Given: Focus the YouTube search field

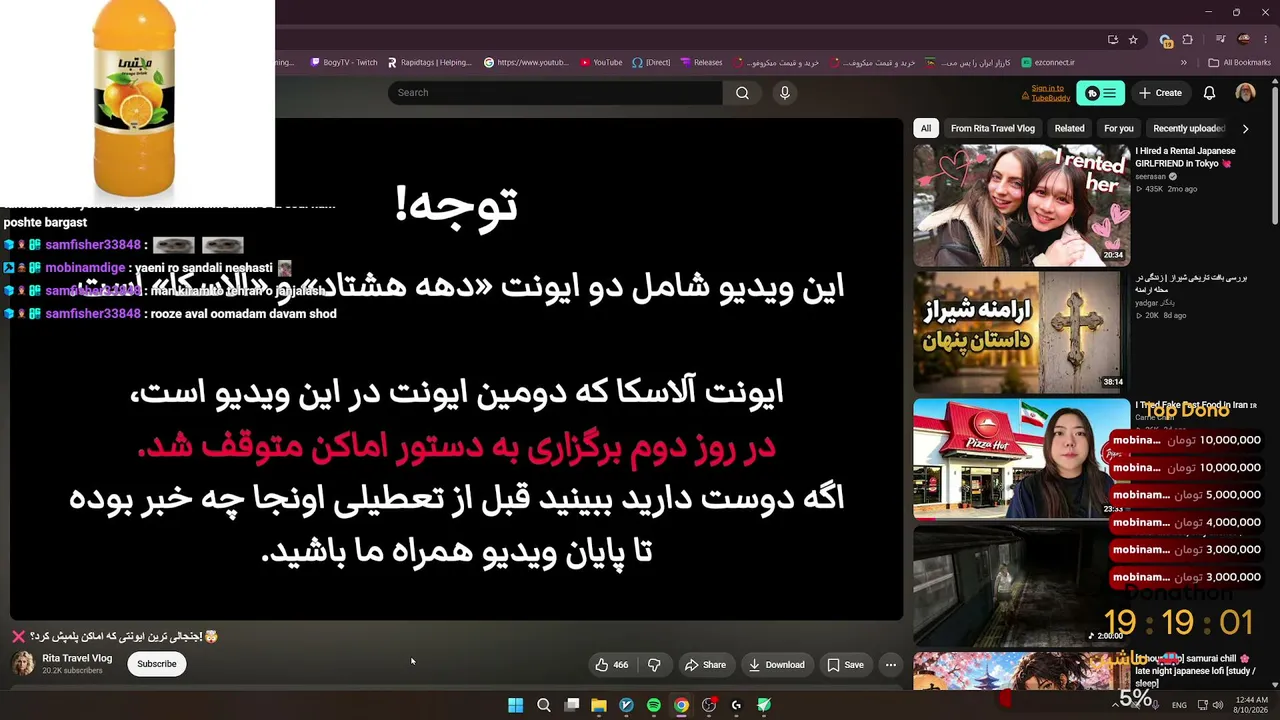Looking at the screenshot, I should (x=555, y=93).
